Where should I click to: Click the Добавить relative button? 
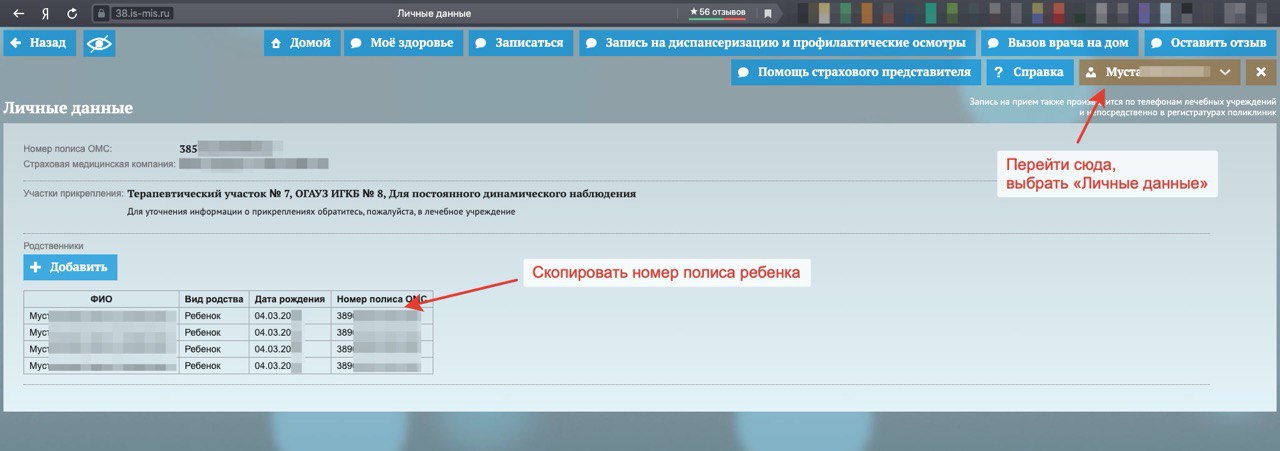click(x=70, y=267)
